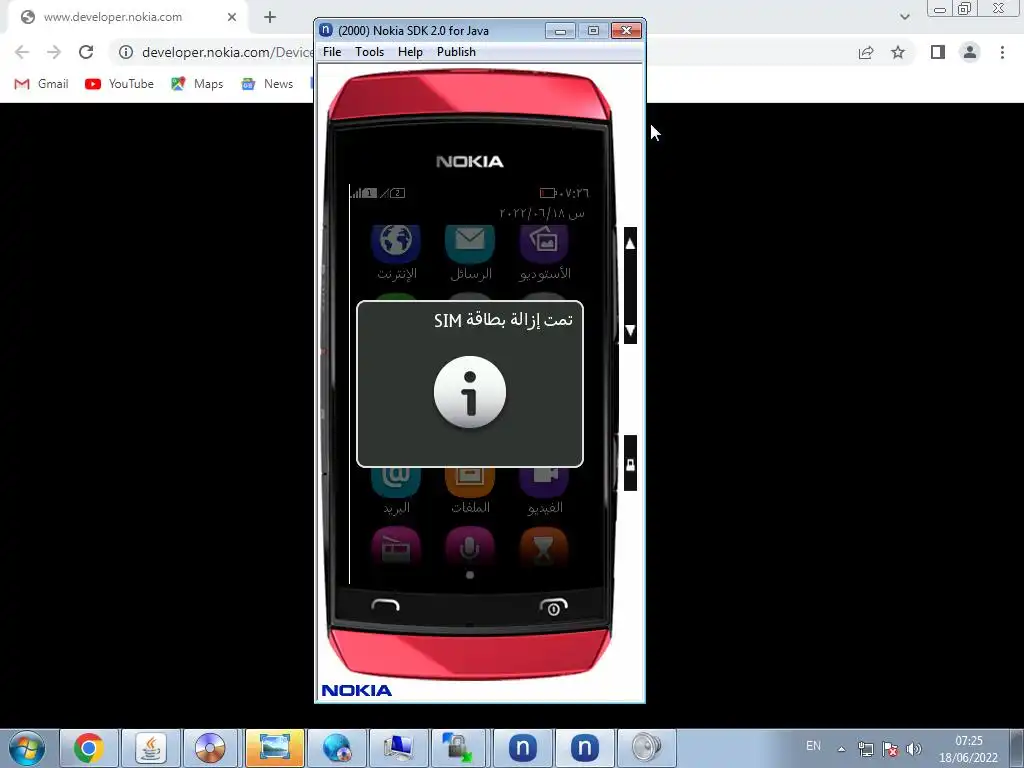
Task: Click the EN language indicator
Action: (x=813, y=746)
